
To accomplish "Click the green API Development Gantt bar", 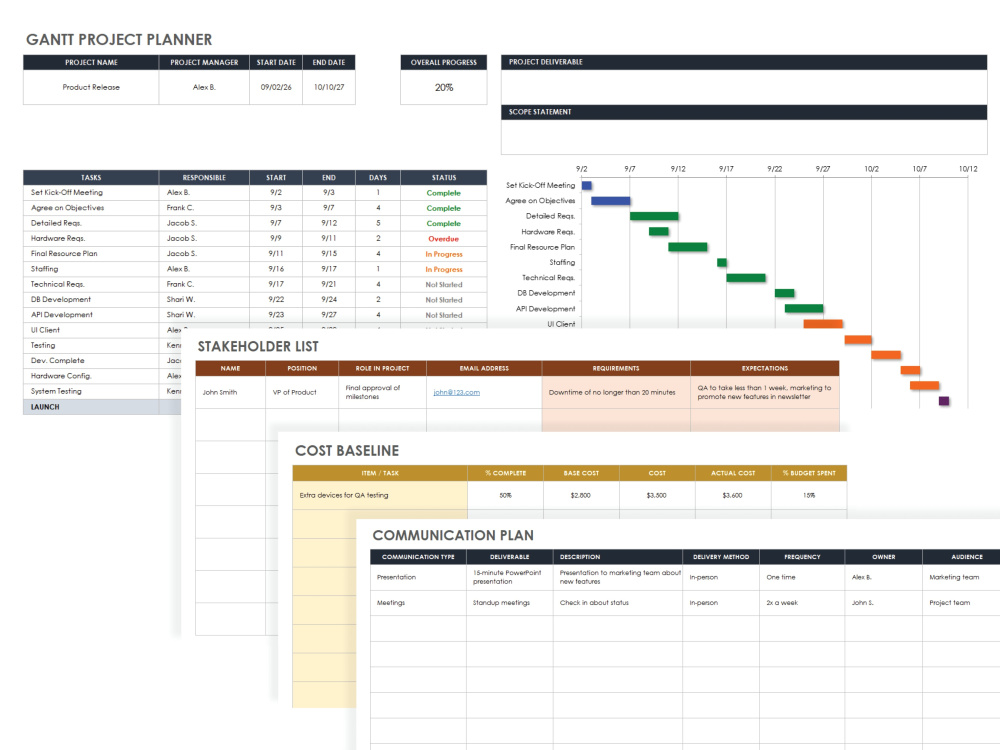I will click(x=804, y=309).
